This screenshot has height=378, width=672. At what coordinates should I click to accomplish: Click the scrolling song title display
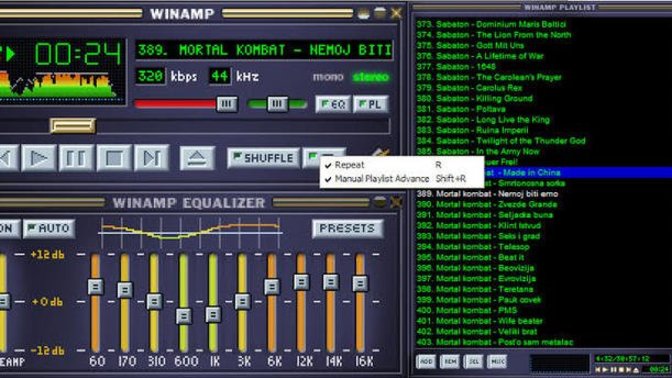point(264,50)
